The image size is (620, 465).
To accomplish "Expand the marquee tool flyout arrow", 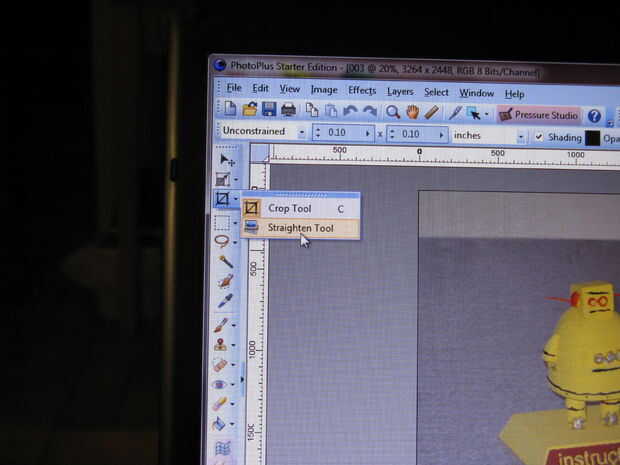I will (235, 223).
